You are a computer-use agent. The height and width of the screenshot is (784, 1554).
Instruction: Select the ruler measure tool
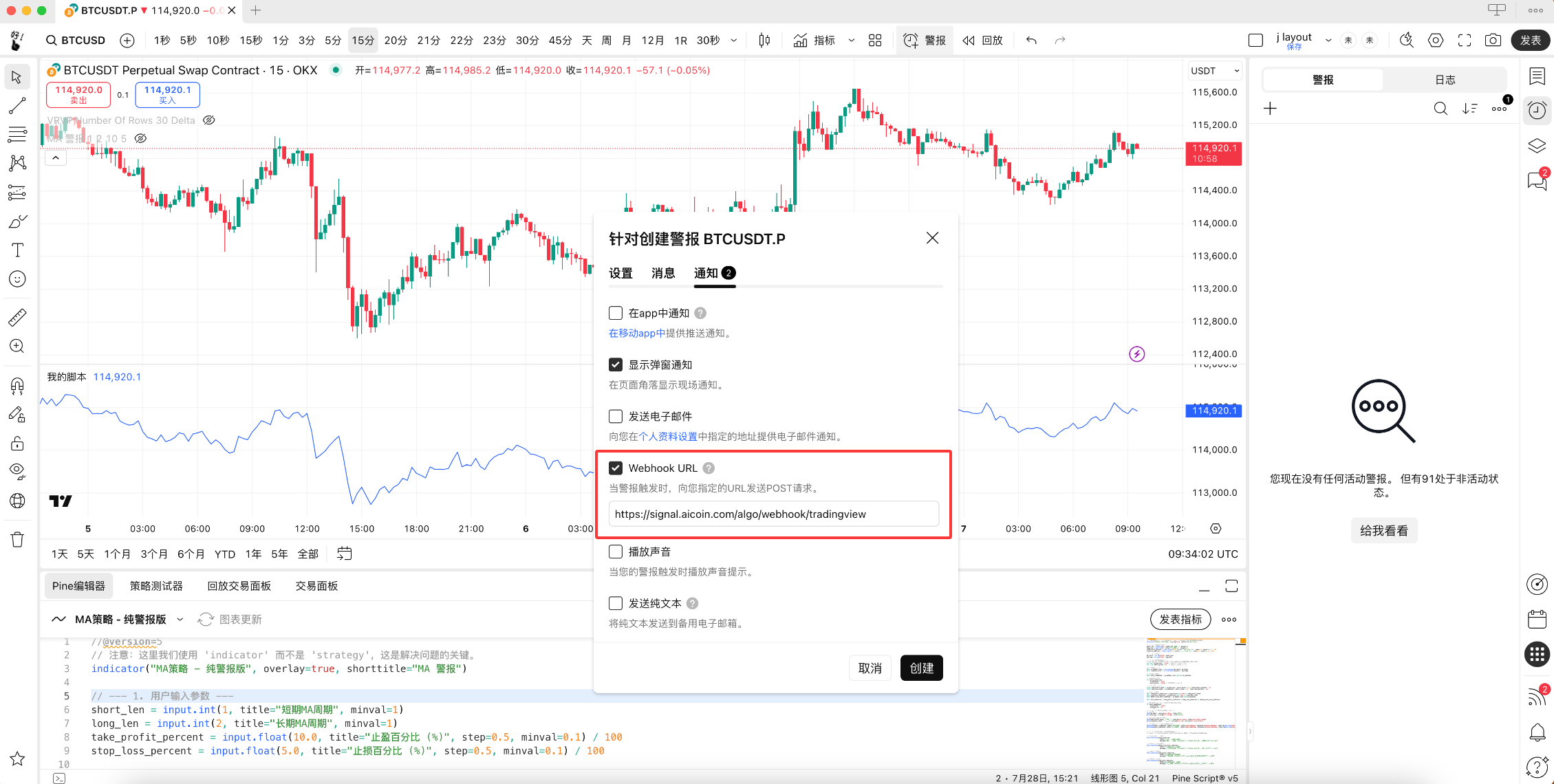point(17,317)
